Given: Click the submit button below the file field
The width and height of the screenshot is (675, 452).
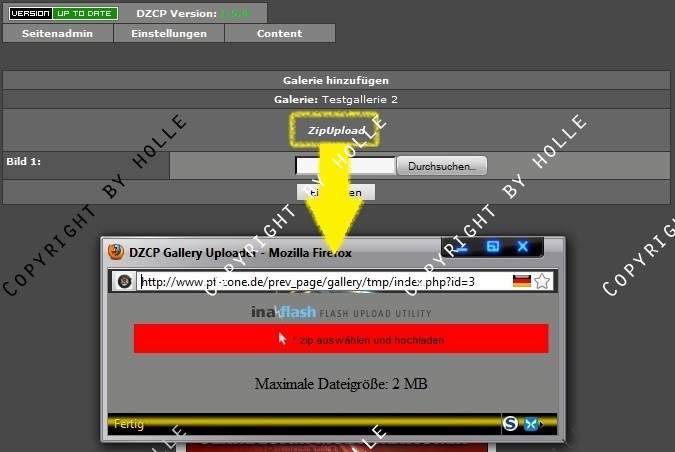Looking at the screenshot, I should [335, 191].
